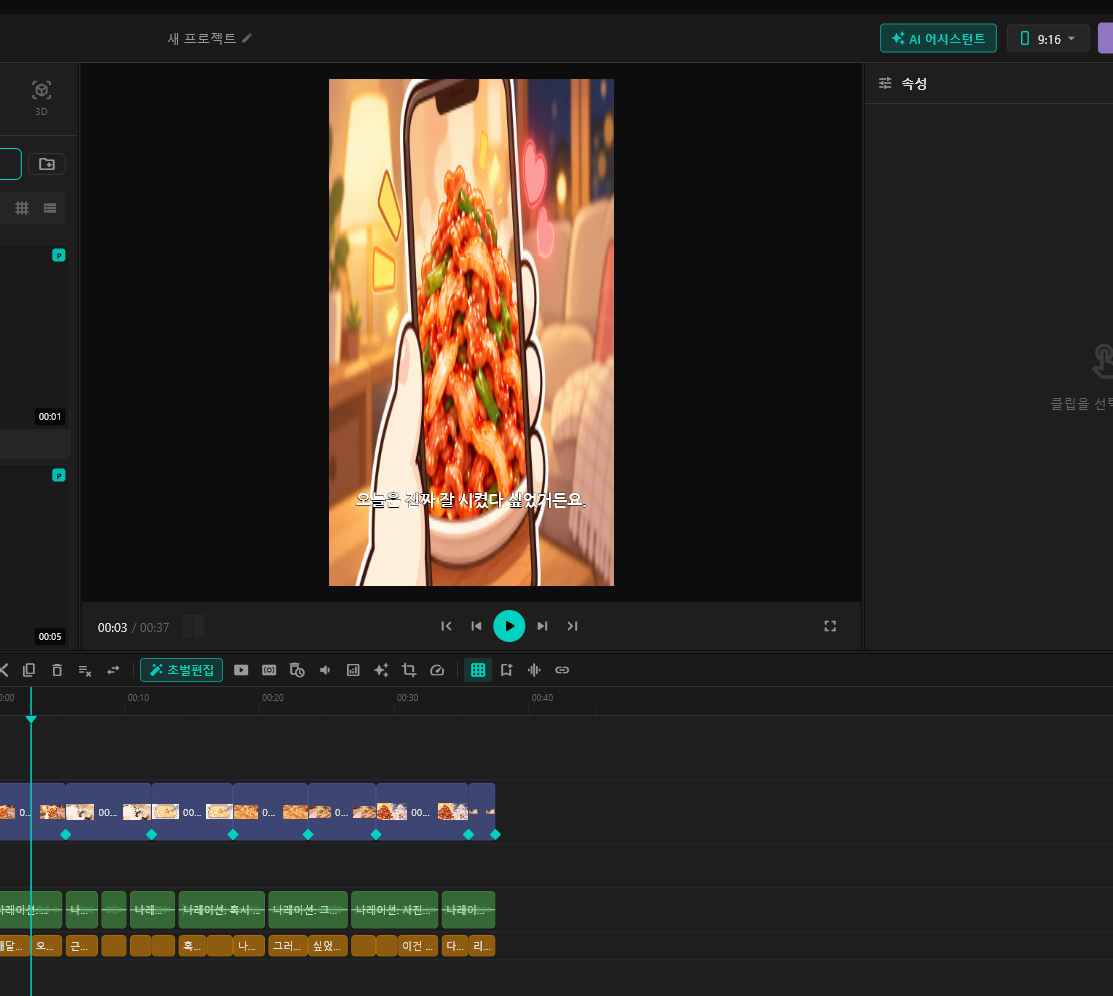This screenshot has height=996, width=1113.
Task: Click the playhead marker on timeline ruler
Action: pyautogui.click(x=31, y=719)
